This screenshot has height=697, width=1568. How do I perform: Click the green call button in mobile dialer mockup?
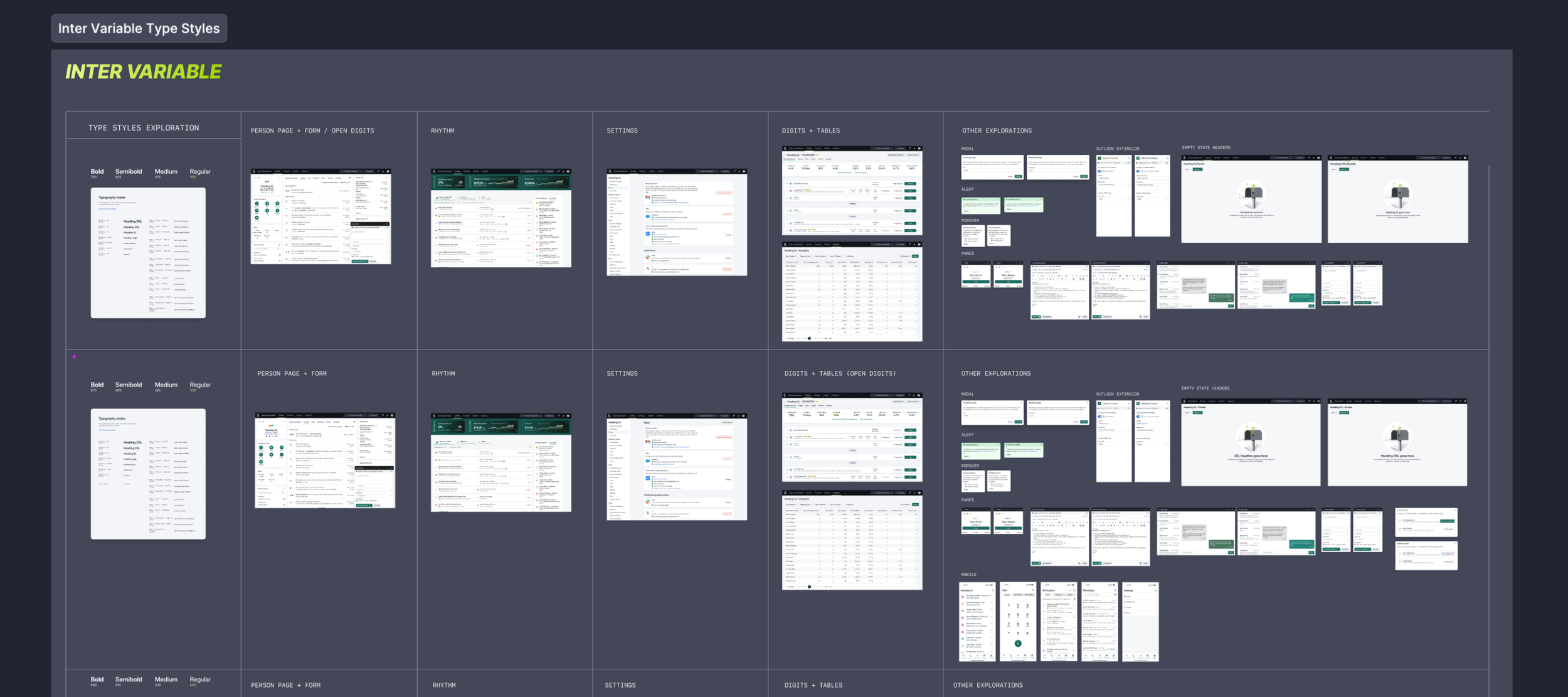point(1018,643)
